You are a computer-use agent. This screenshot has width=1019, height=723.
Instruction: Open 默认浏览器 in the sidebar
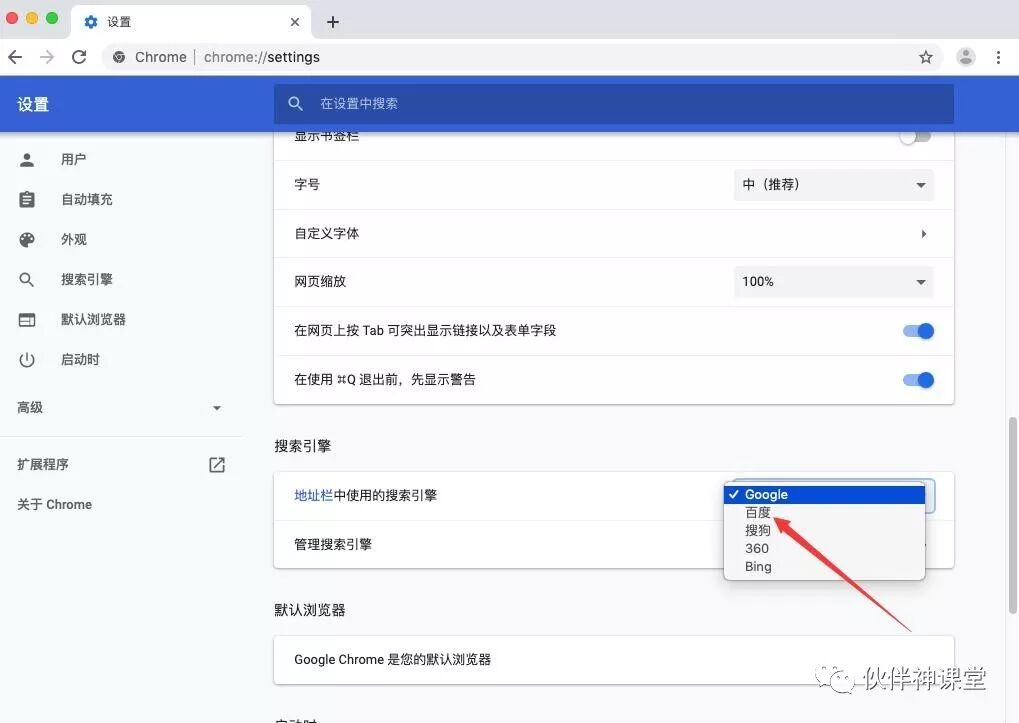(93, 320)
